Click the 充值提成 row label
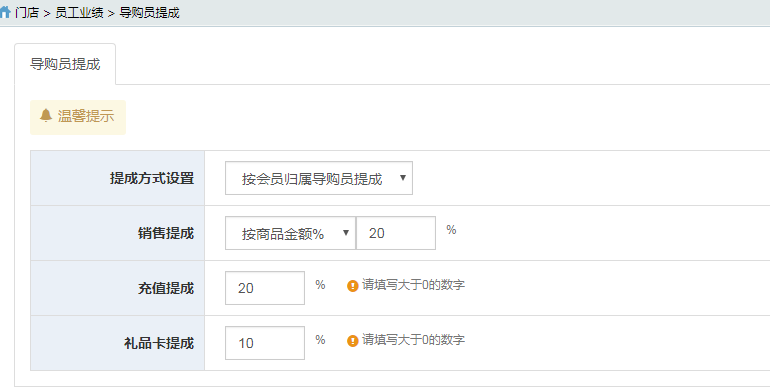 [166, 288]
